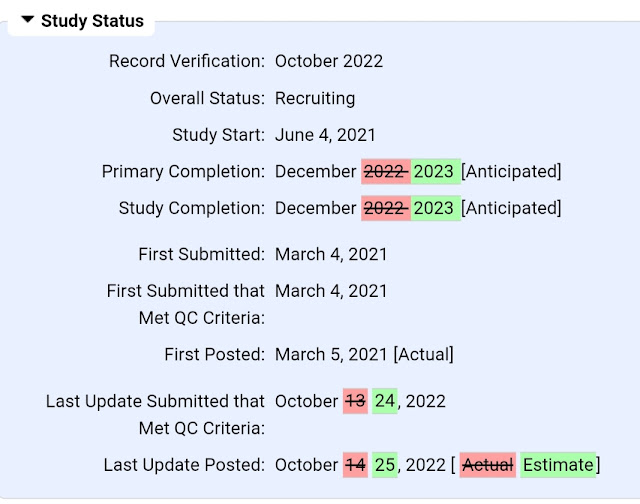
Task: Click Anticipated label beside Study Completion
Action: (x=511, y=208)
